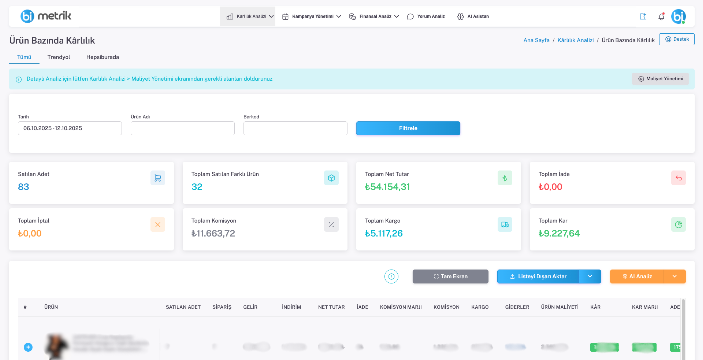Screen dimensions: 703x360
Task: Sort by KARGO column header
Action: click(480, 307)
